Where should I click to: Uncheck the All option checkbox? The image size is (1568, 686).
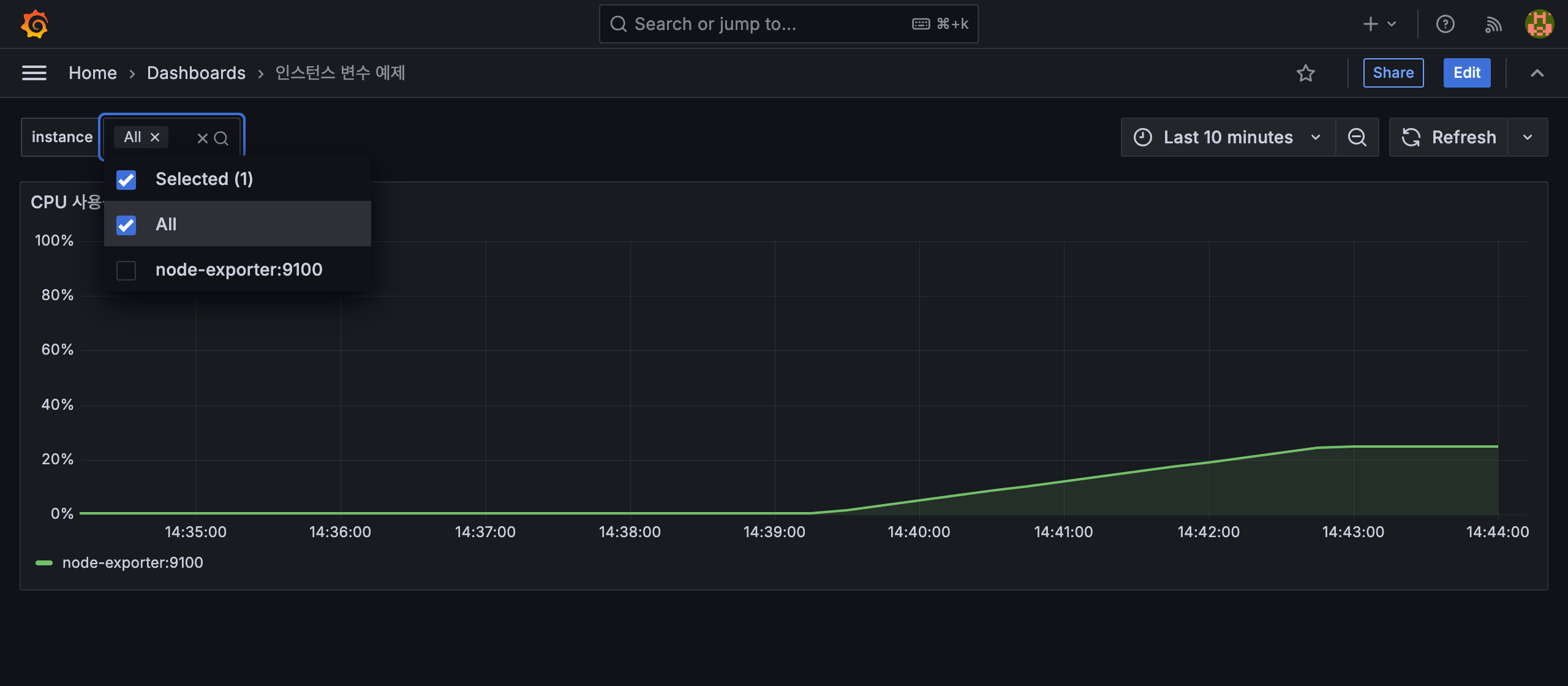tap(126, 225)
